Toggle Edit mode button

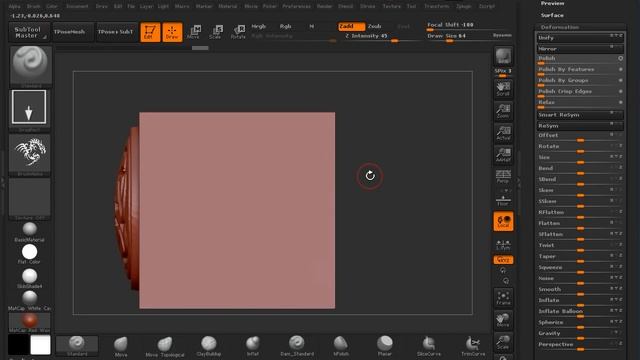150,32
